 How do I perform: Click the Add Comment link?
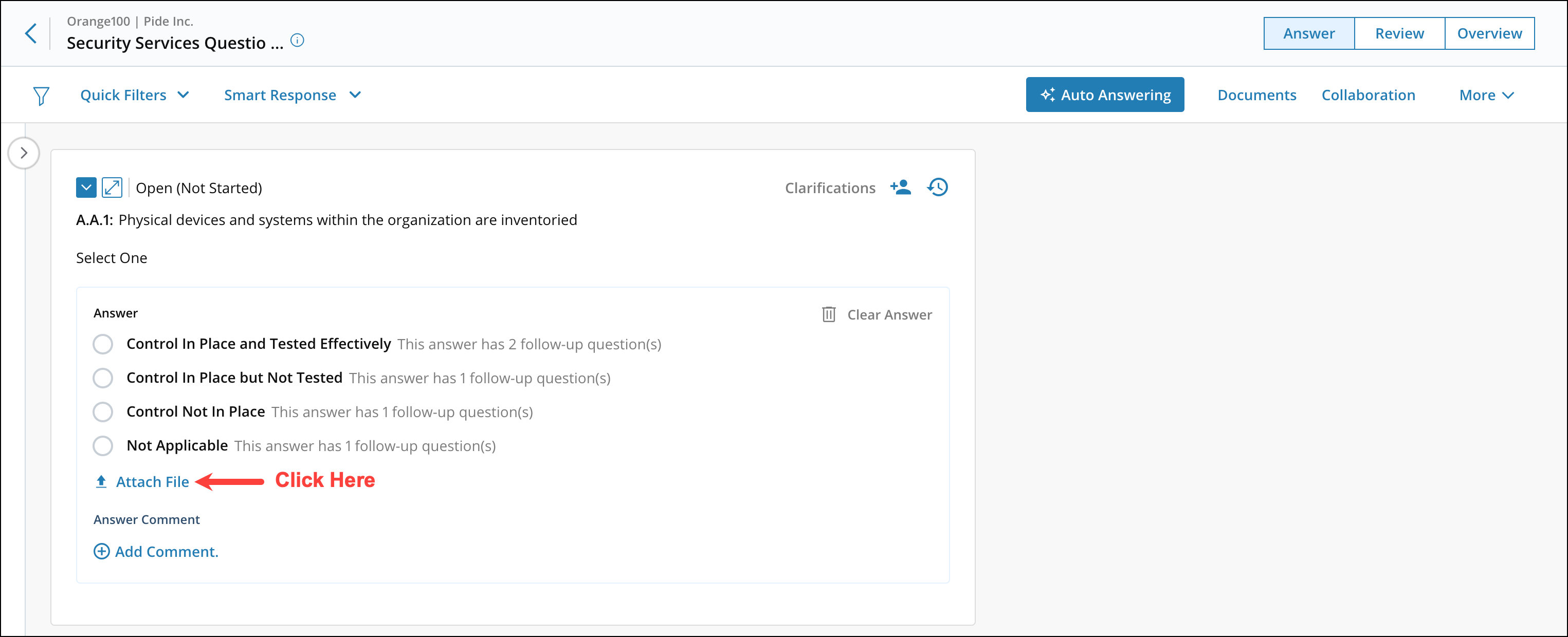point(166,551)
